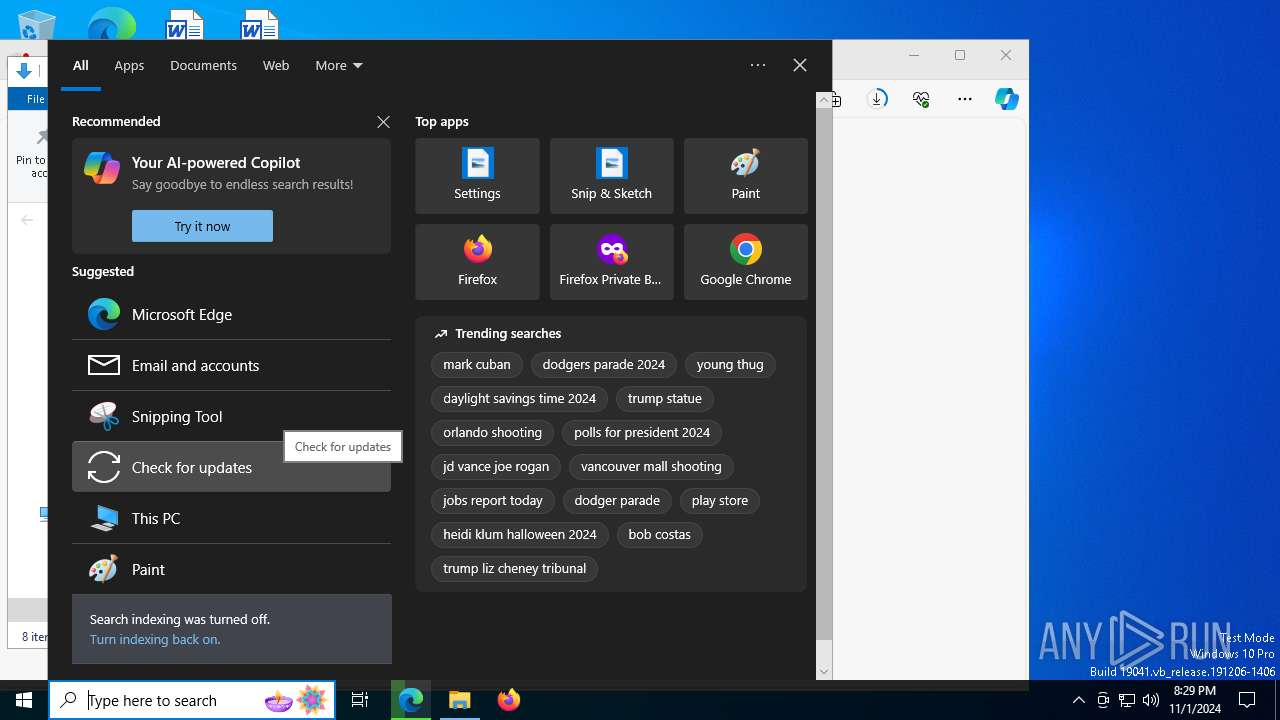Launch Snip & Sketch tile
The width and height of the screenshot is (1280, 720).
611,176
